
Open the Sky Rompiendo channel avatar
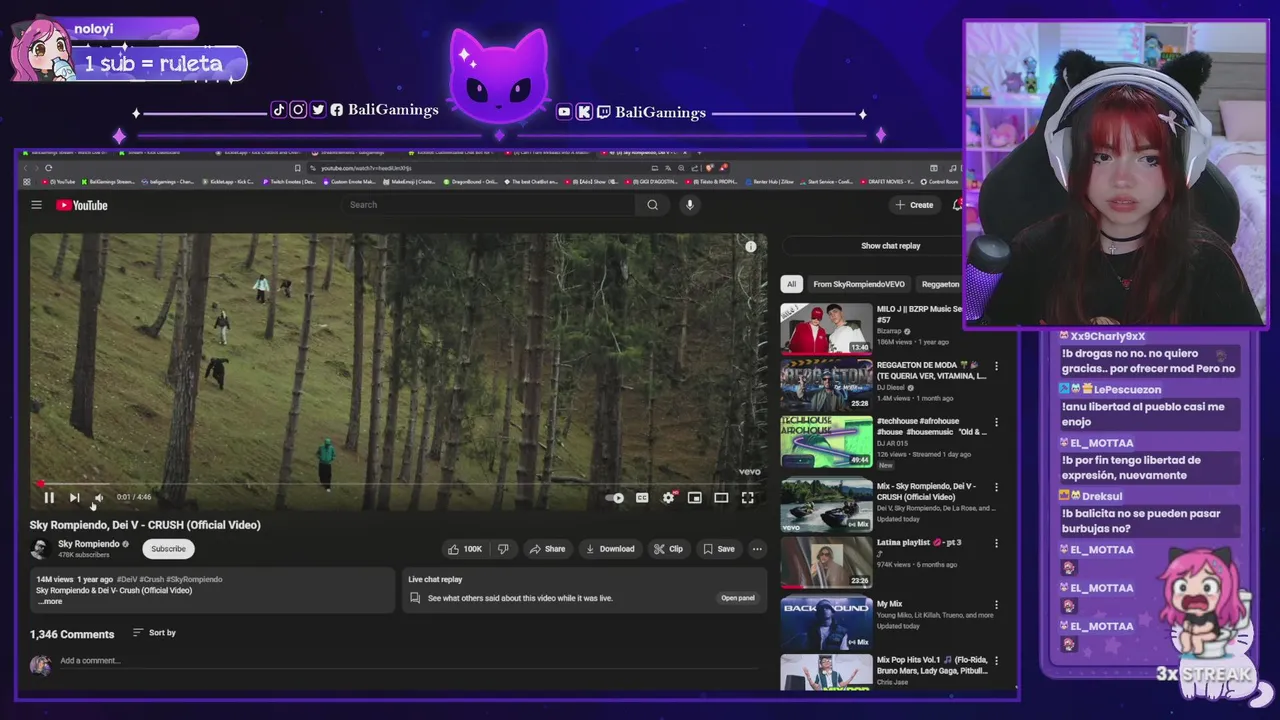40,549
